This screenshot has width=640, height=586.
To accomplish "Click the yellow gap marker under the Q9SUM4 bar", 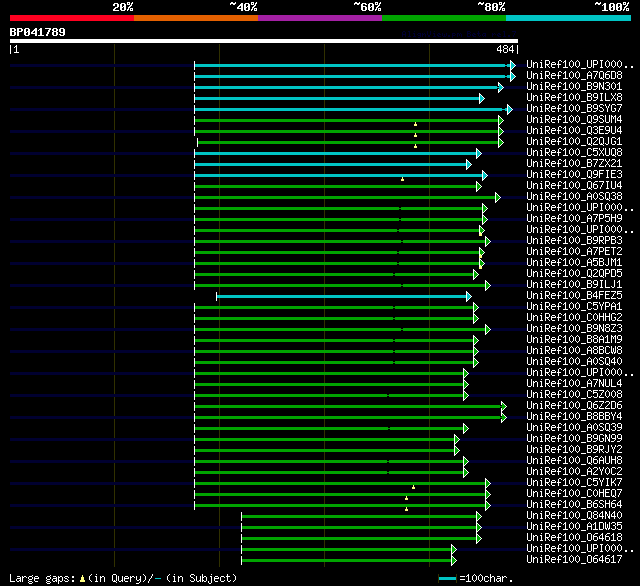I will point(416,124).
